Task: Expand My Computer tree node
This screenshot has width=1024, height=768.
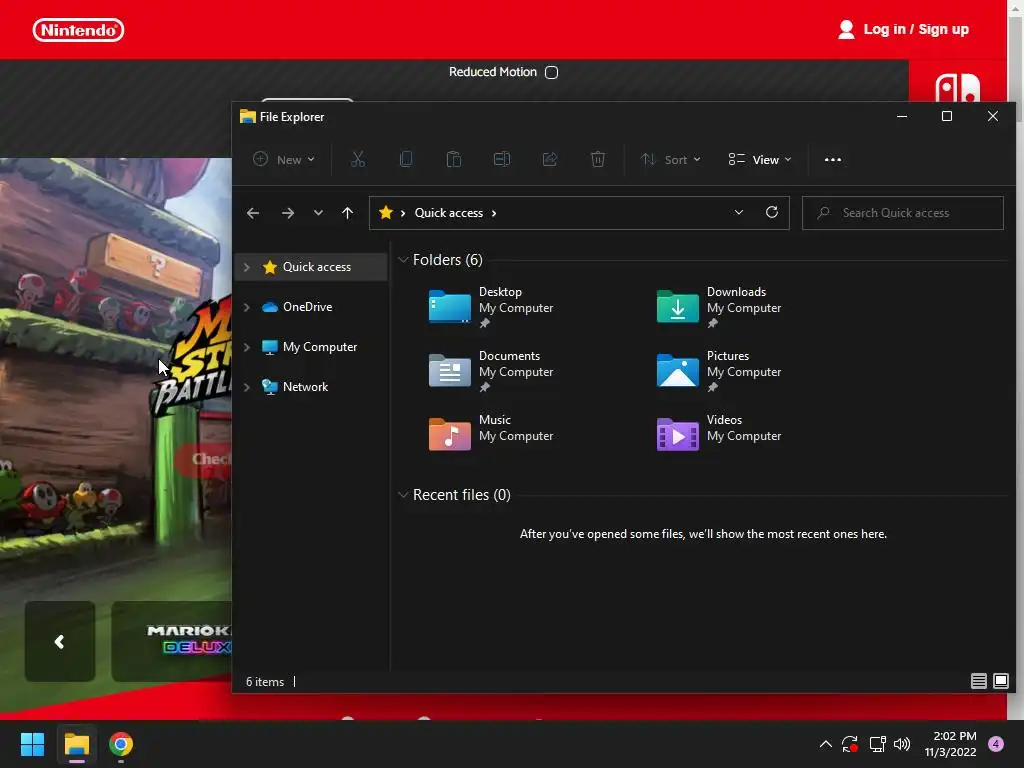Action: pyautogui.click(x=247, y=347)
